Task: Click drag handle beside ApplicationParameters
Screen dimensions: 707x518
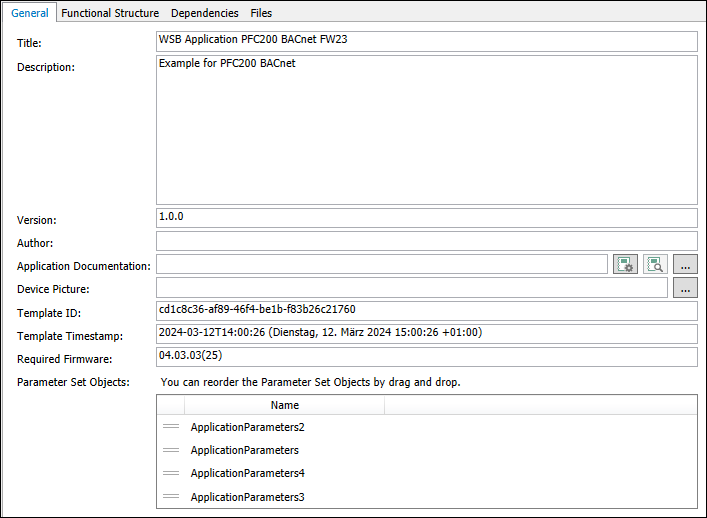Action: [x=171, y=450]
